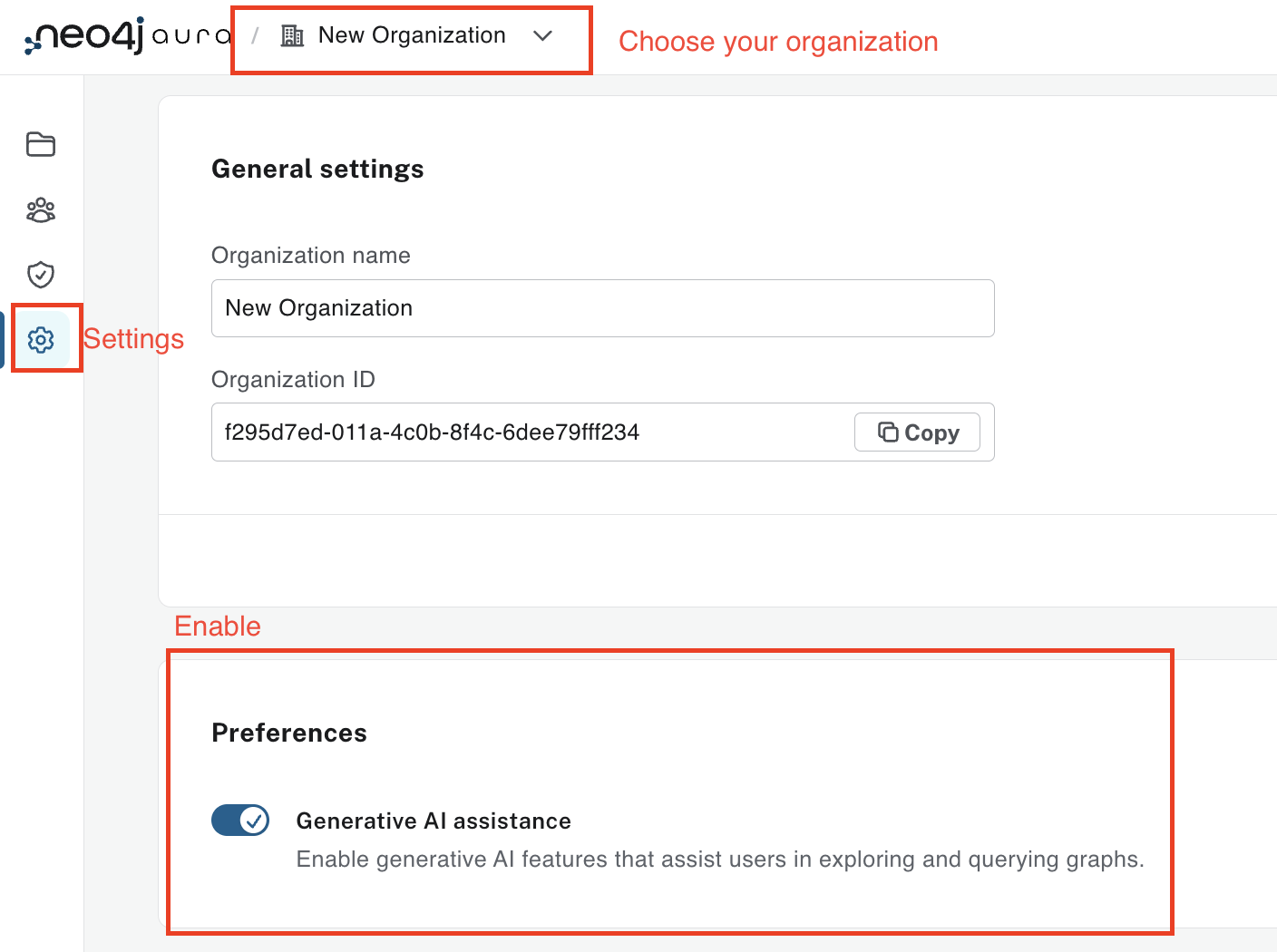Click the 'Generative AI assistance' label
The image size is (1277, 952).
[x=434, y=821]
